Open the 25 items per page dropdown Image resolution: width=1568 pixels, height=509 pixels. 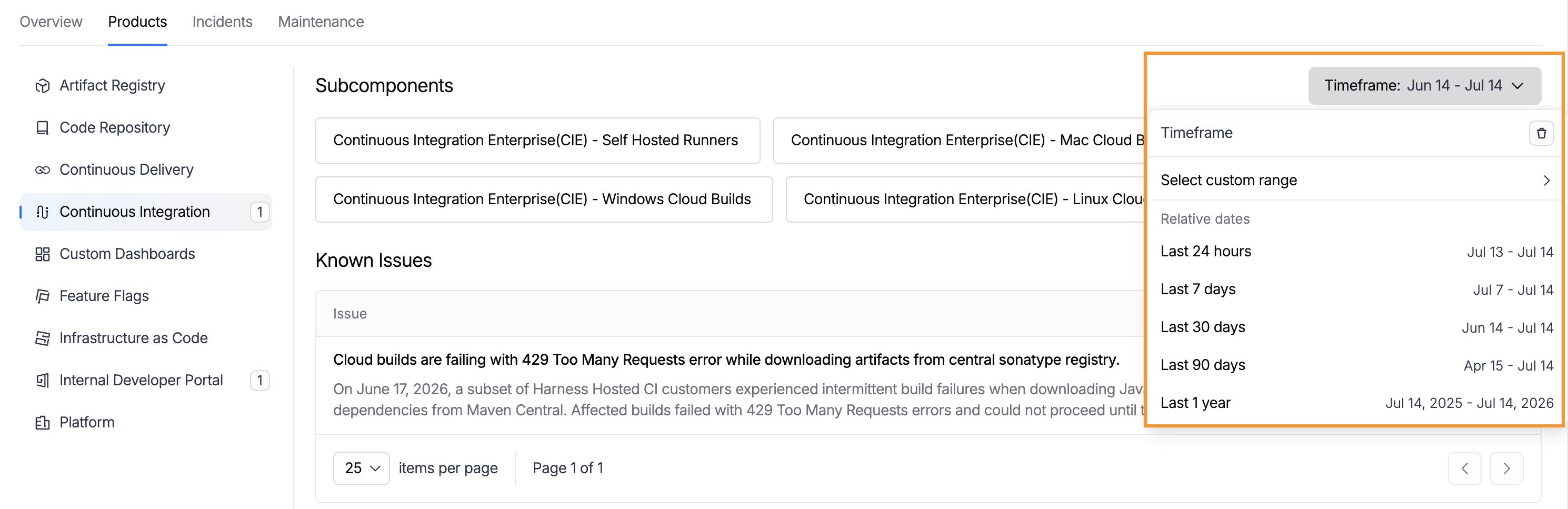[x=361, y=468]
